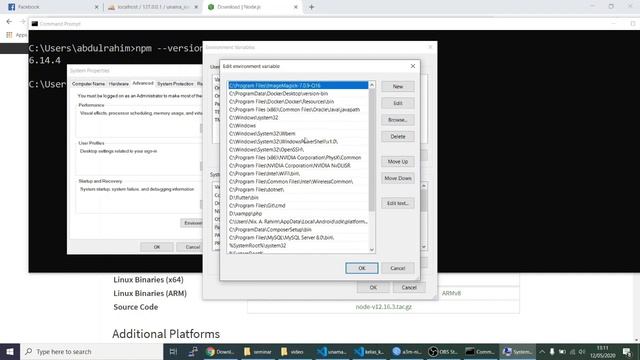Switch to the Facebook browser tab
Screen dimensions: 640x360
53,7
